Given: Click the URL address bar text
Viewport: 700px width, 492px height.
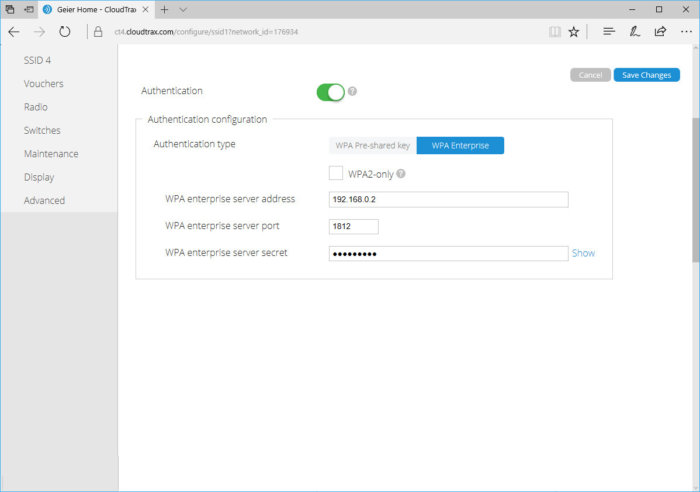Looking at the screenshot, I should coord(206,32).
